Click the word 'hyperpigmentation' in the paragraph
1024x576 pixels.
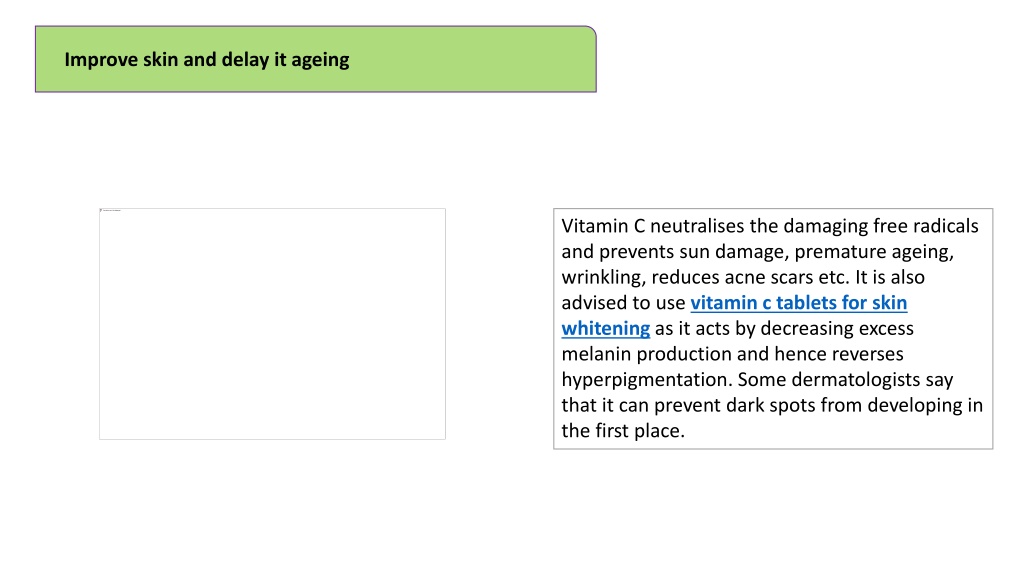point(646,380)
